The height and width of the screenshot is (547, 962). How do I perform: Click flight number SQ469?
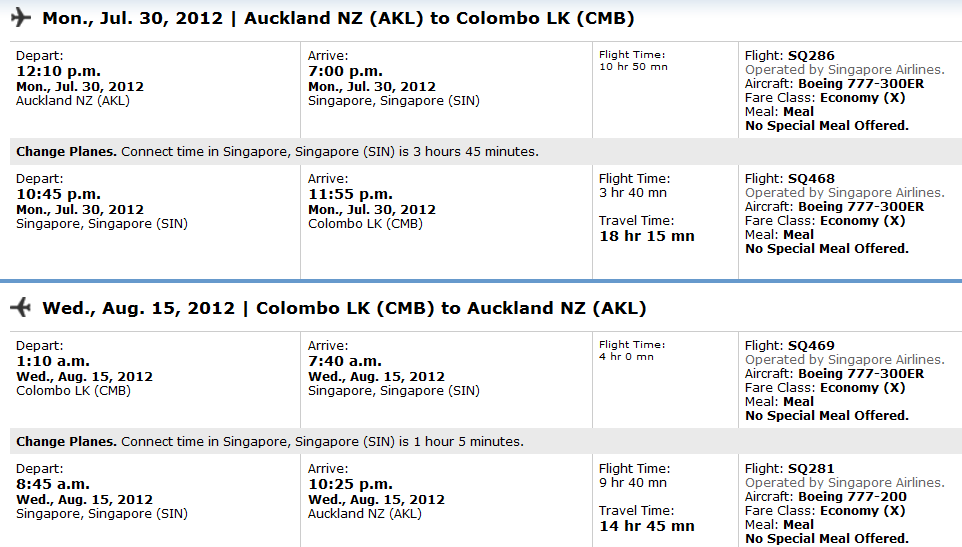point(811,346)
